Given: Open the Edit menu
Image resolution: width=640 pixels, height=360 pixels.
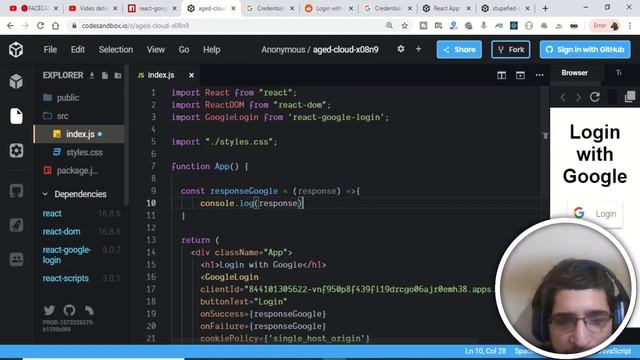Looking at the screenshot, I should (x=78, y=50).
